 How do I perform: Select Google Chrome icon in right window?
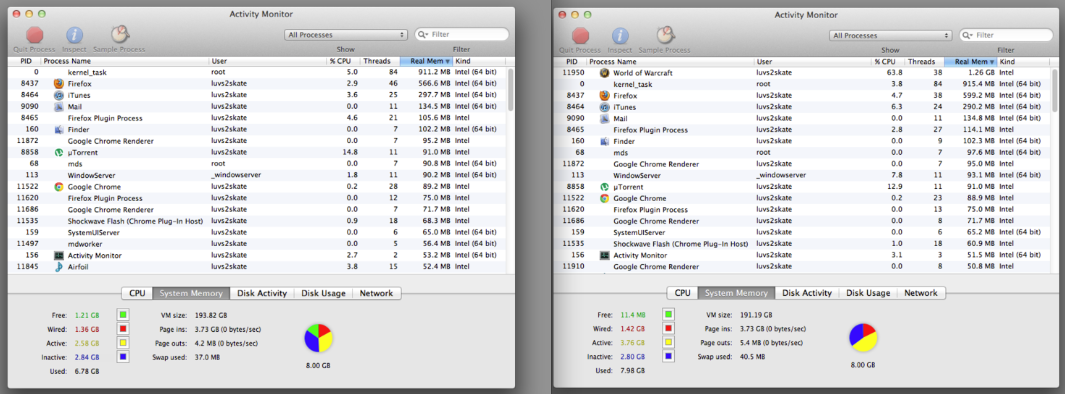click(604, 198)
